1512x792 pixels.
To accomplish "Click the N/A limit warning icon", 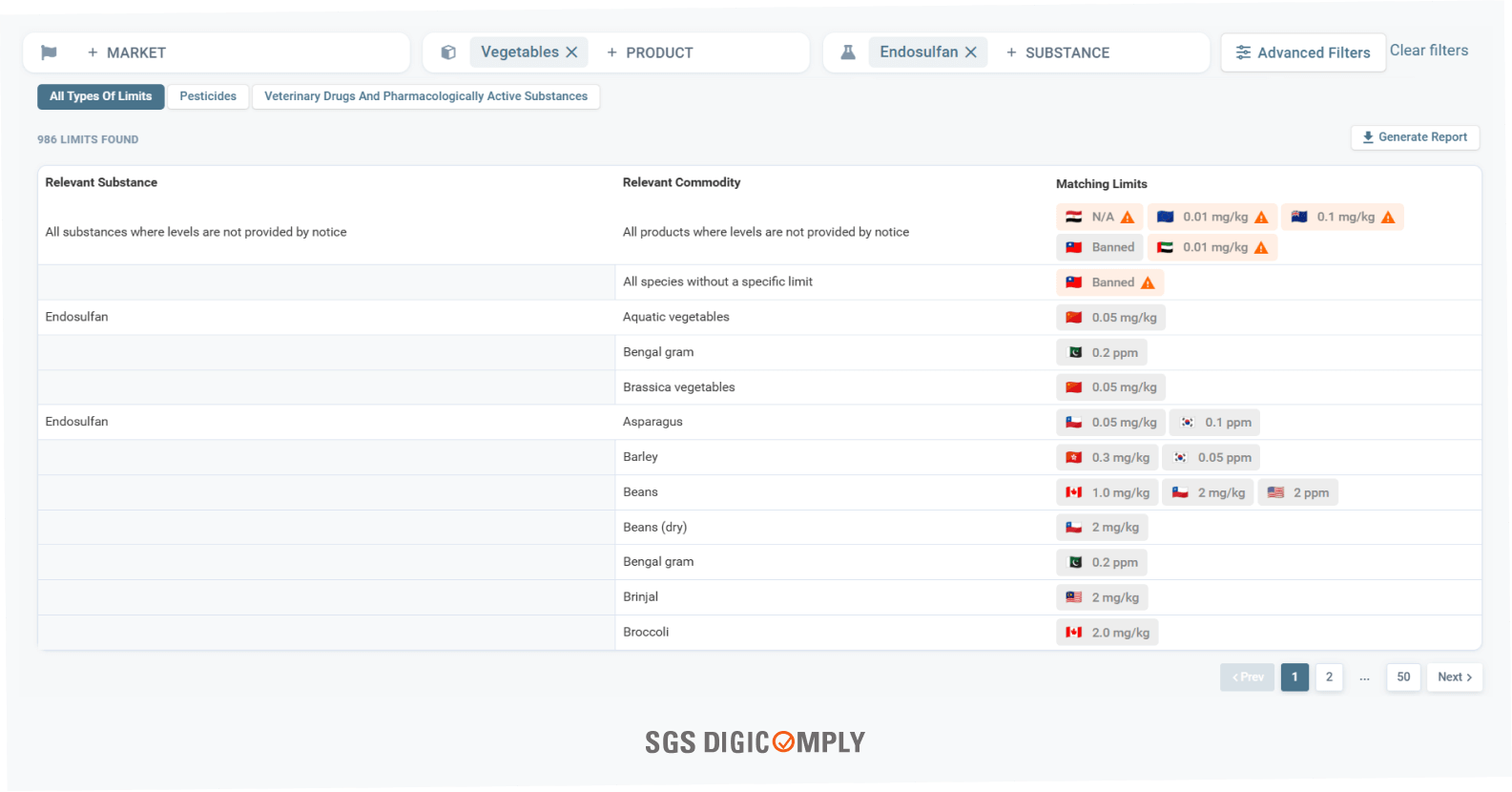I will tap(1128, 218).
